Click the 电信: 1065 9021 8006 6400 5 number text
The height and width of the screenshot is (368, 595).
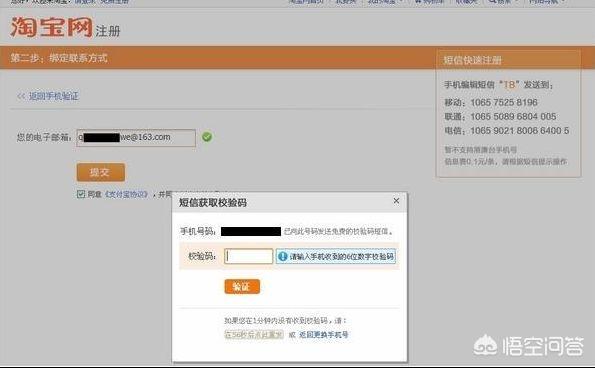[x=507, y=131]
